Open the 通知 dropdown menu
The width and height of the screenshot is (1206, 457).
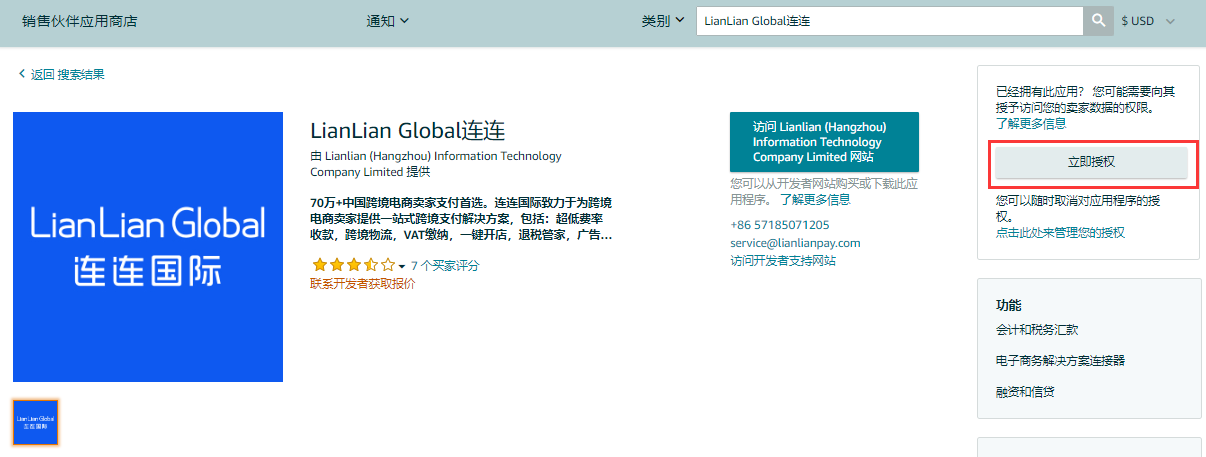coord(388,21)
